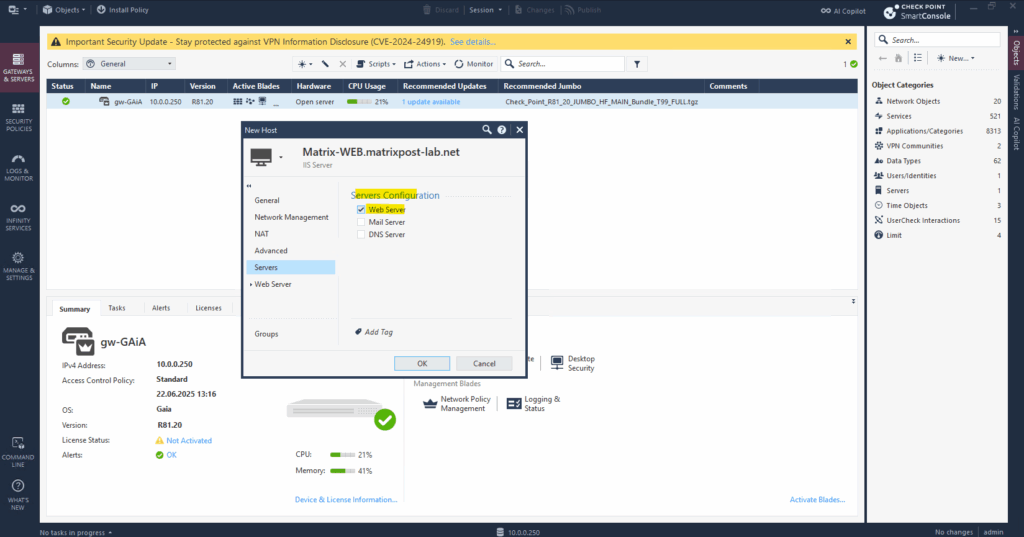Open Manage & Settings view
Image resolution: width=1024 pixels, height=537 pixels.
click(x=18, y=266)
